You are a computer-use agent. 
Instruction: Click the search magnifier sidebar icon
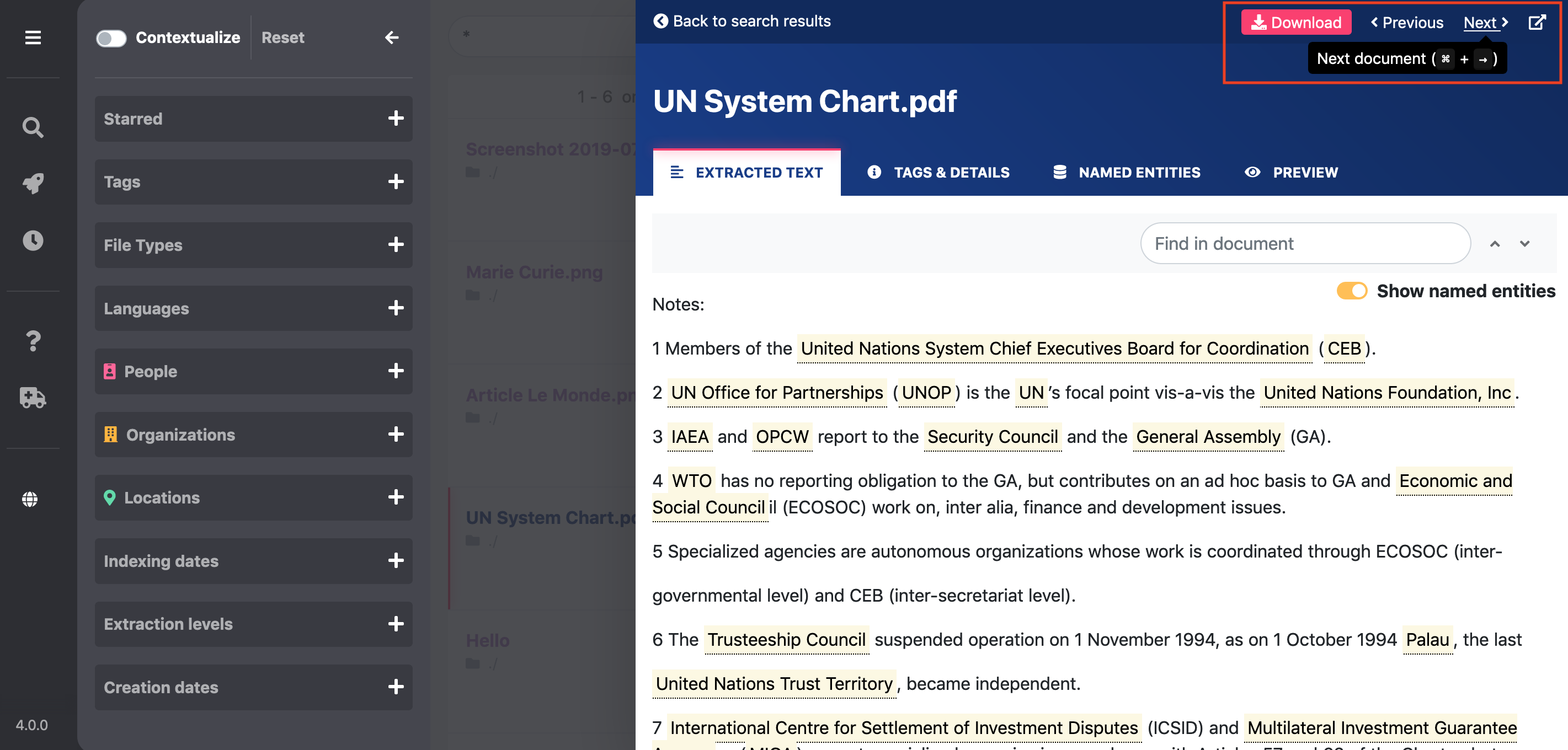[x=33, y=127]
